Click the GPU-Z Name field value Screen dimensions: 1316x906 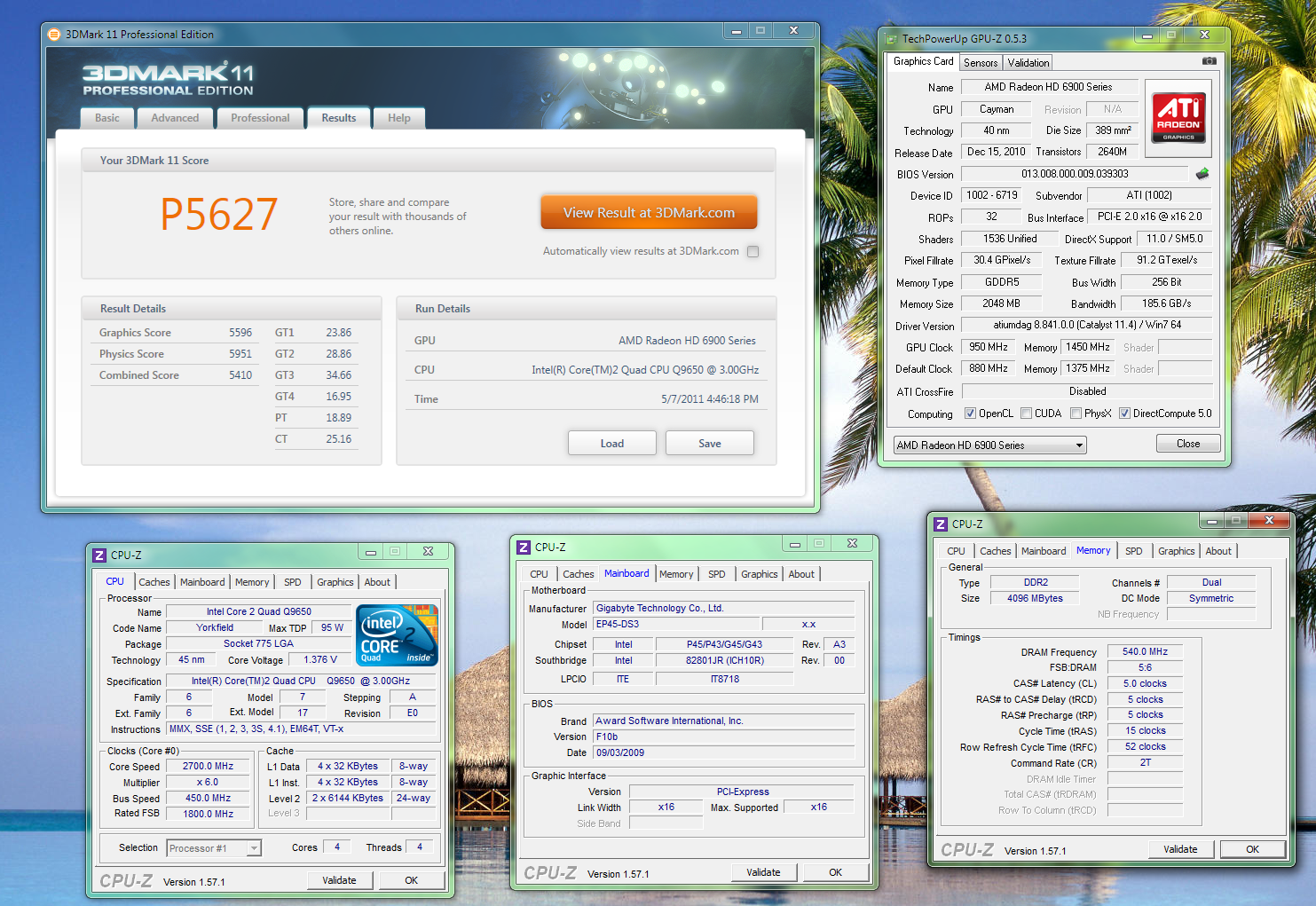coord(1048,87)
